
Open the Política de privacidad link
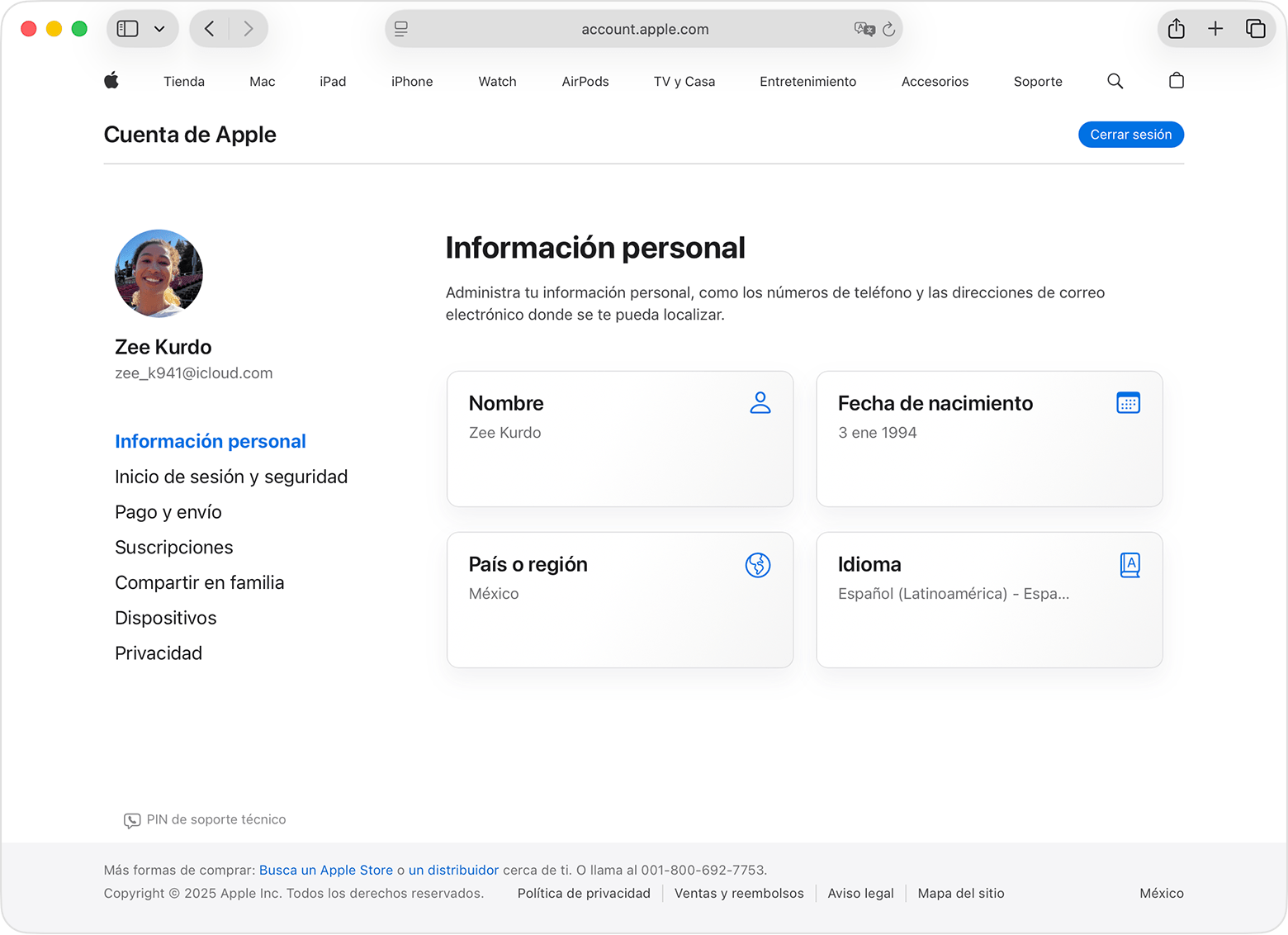coord(584,893)
